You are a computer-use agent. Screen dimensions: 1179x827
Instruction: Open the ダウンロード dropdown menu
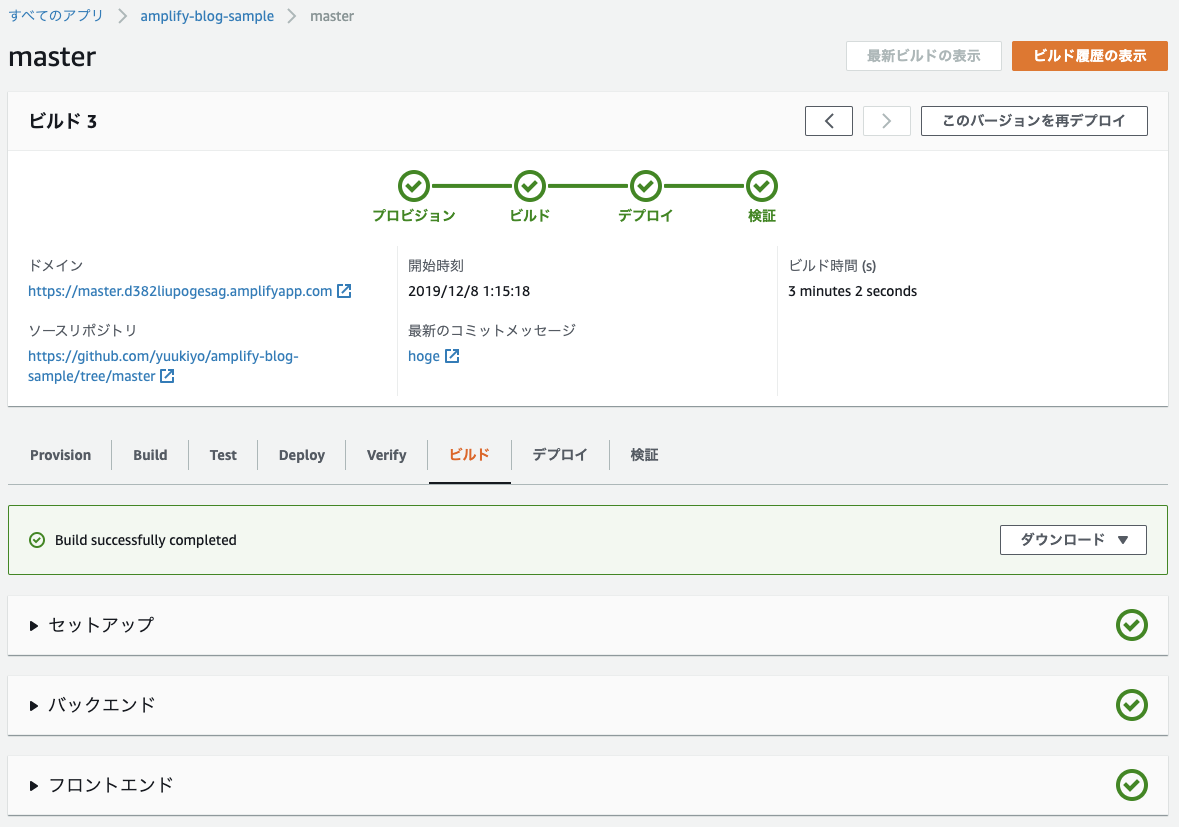[x=1073, y=540]
